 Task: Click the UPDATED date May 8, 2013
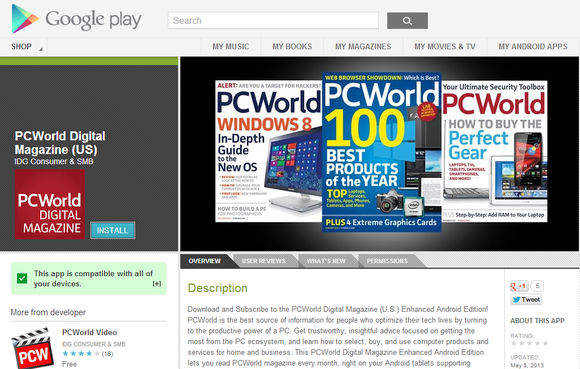[x=527, y=365]
